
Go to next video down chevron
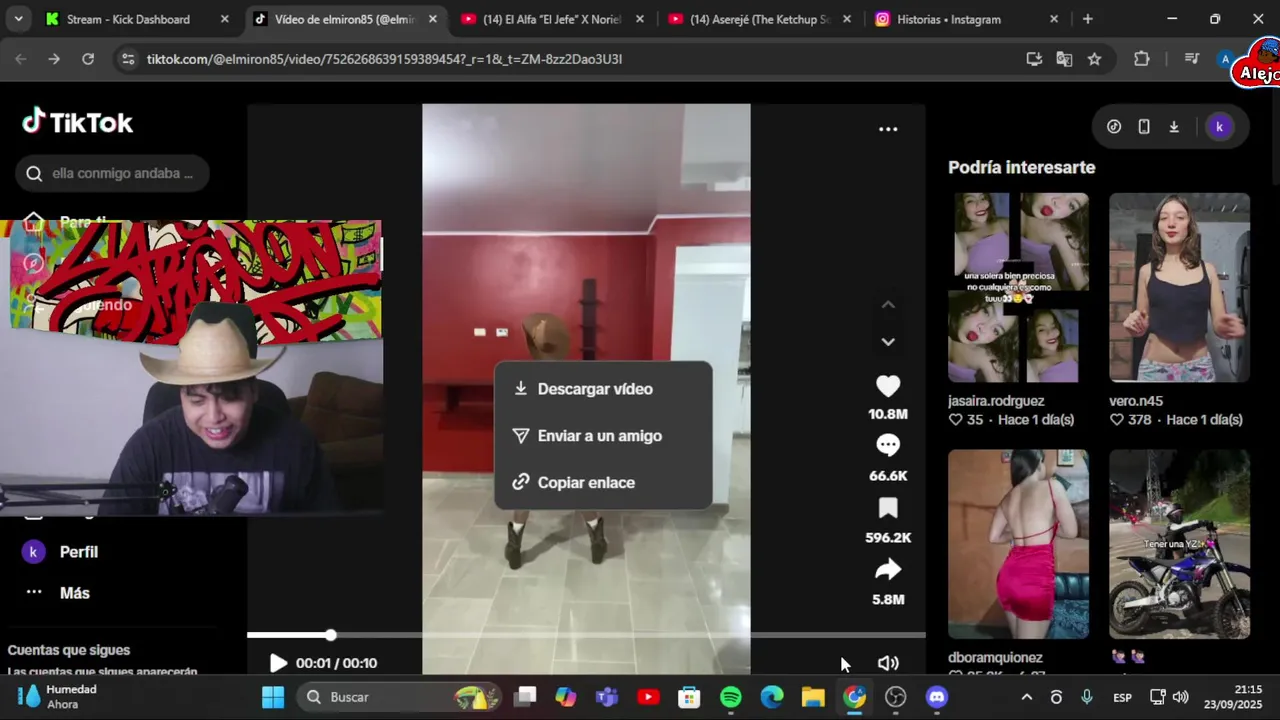click(x=888, y=342)
